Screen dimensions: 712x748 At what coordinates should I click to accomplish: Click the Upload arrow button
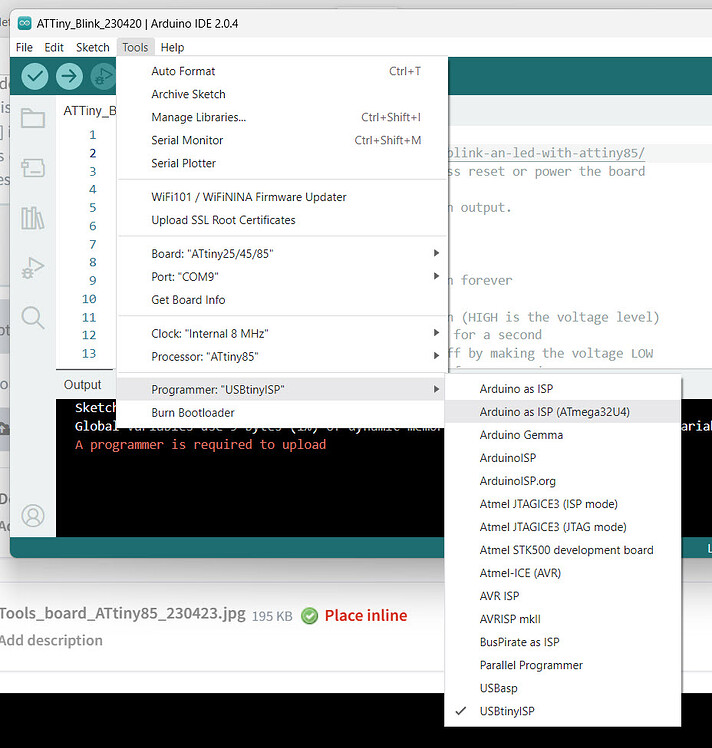click(x=69, y=76)
